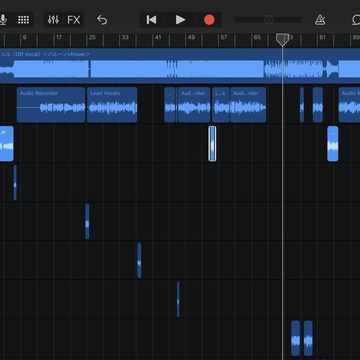Viewport: 360px width, 360px height.
Task: Select the right bottom-track region near bar 78
Action: 308,338
